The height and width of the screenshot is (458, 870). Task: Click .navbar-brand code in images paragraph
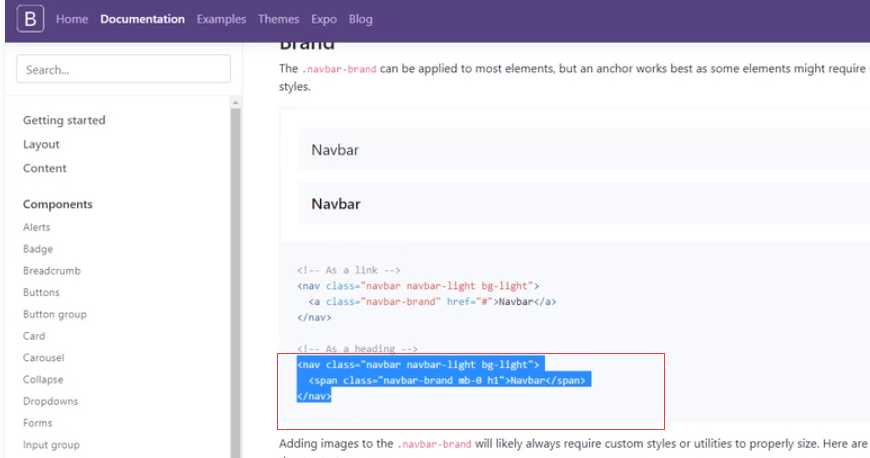(434, 444)
